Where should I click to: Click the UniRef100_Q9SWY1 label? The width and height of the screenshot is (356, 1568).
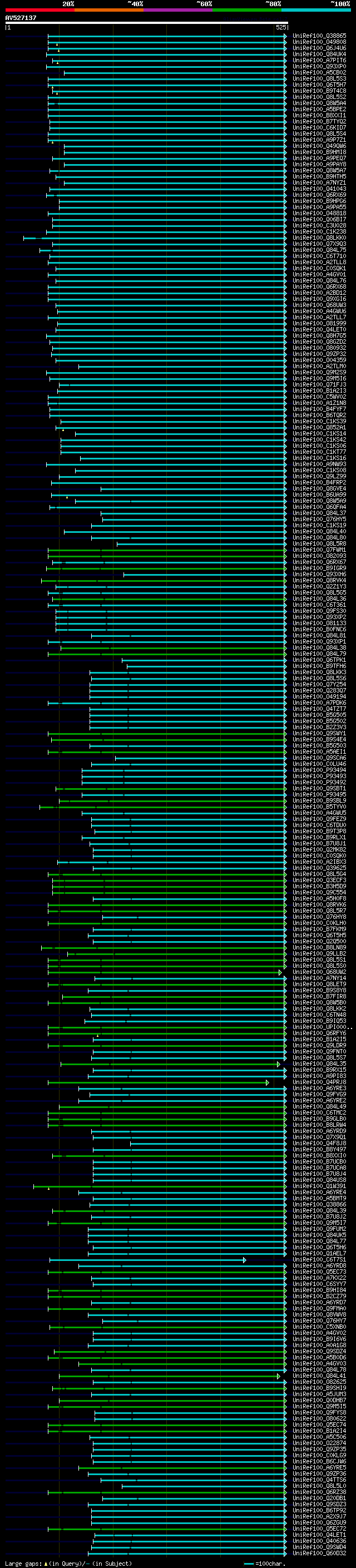coord(319,734)
